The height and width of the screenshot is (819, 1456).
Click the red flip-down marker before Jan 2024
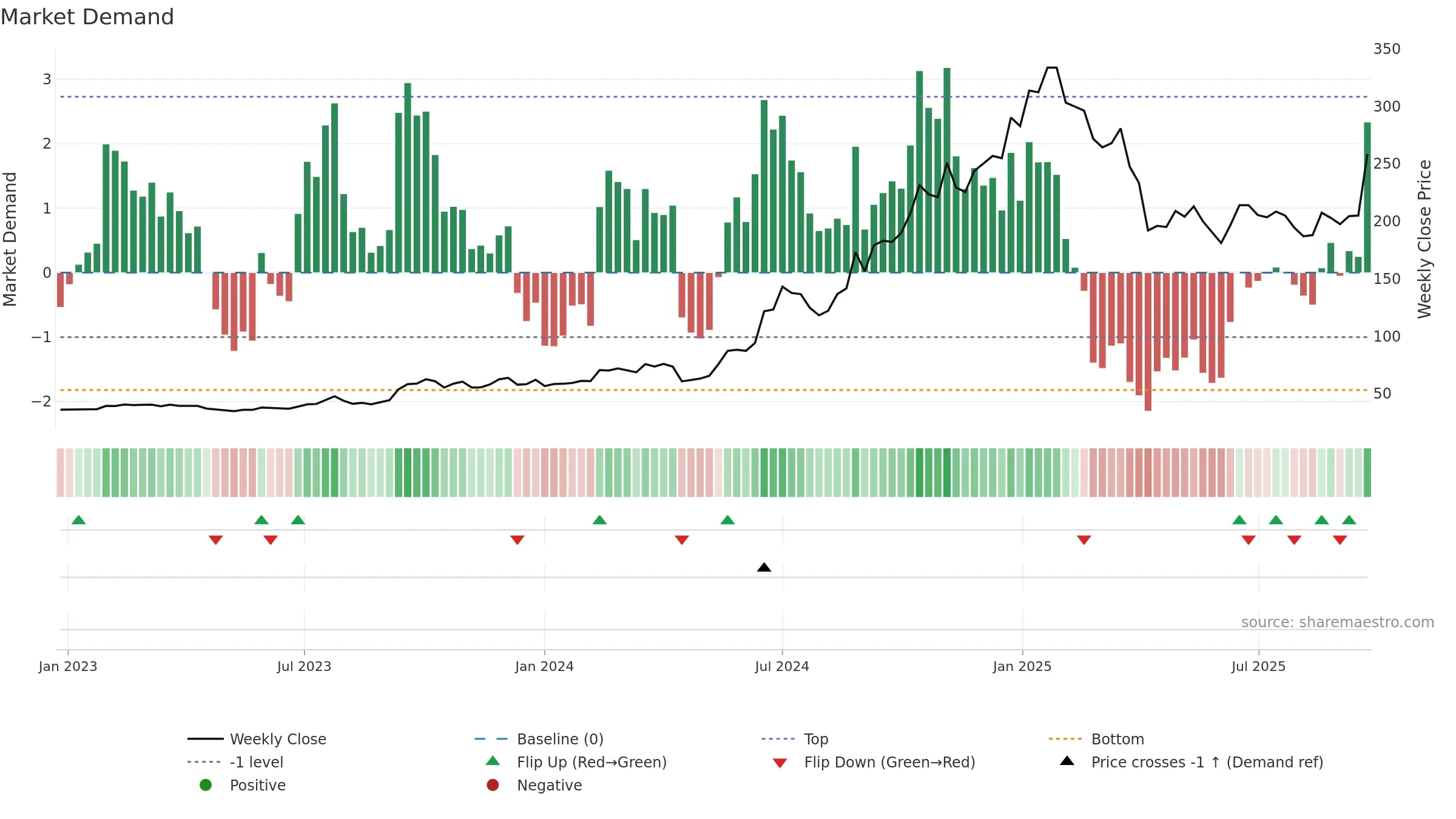click(x=517, y=540)
